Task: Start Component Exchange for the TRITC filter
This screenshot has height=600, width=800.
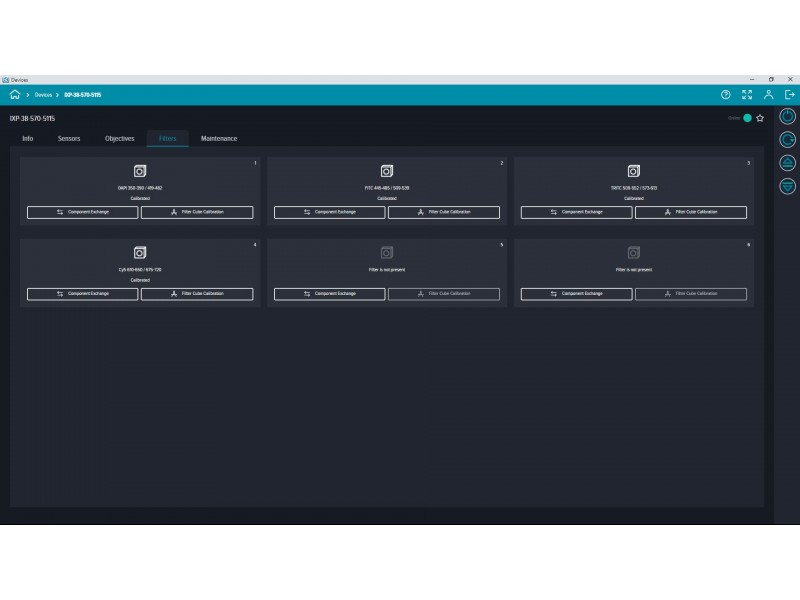Action: click(x=577, y=212)
